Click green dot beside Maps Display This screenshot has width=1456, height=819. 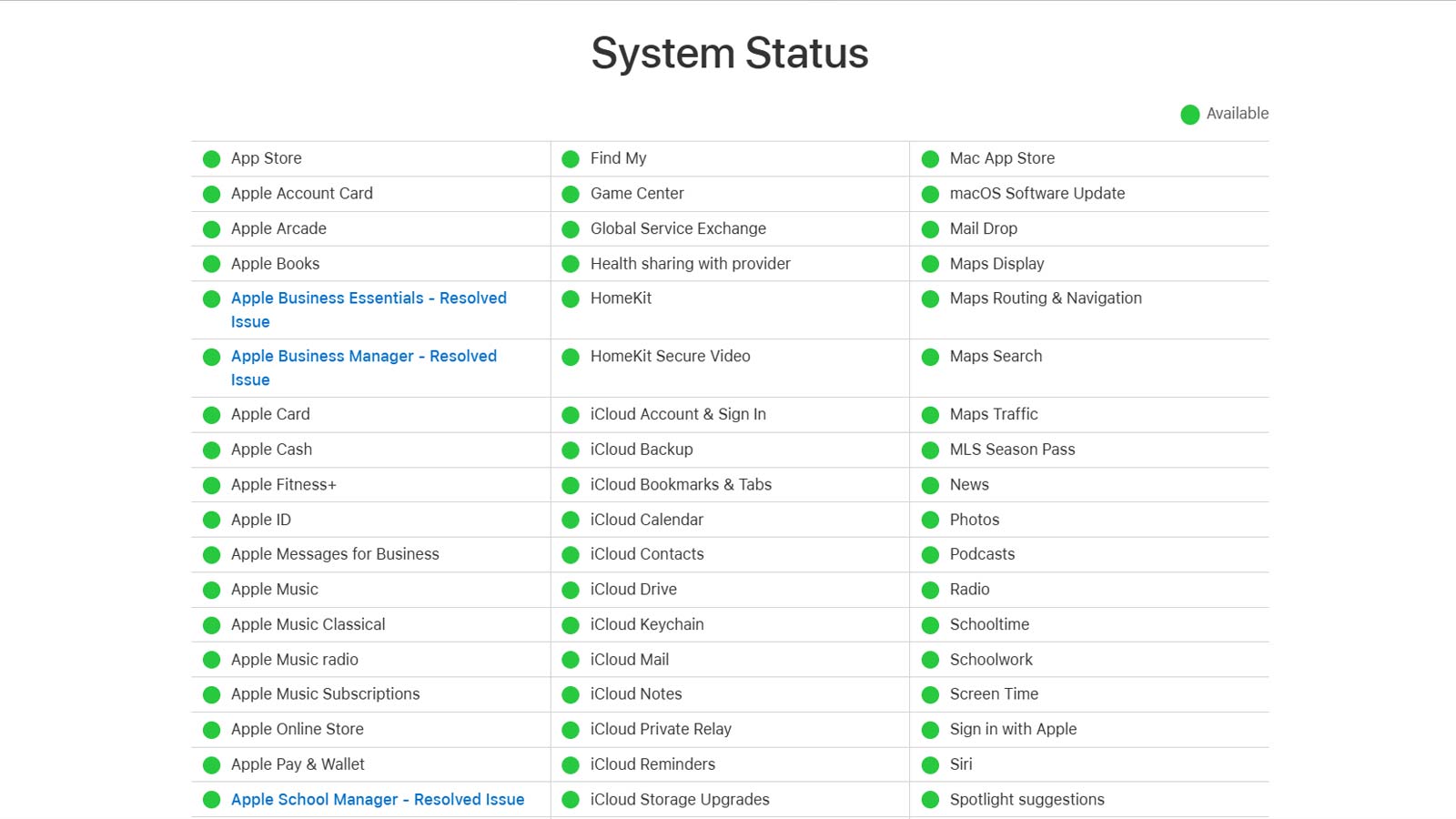coord(930,264)
